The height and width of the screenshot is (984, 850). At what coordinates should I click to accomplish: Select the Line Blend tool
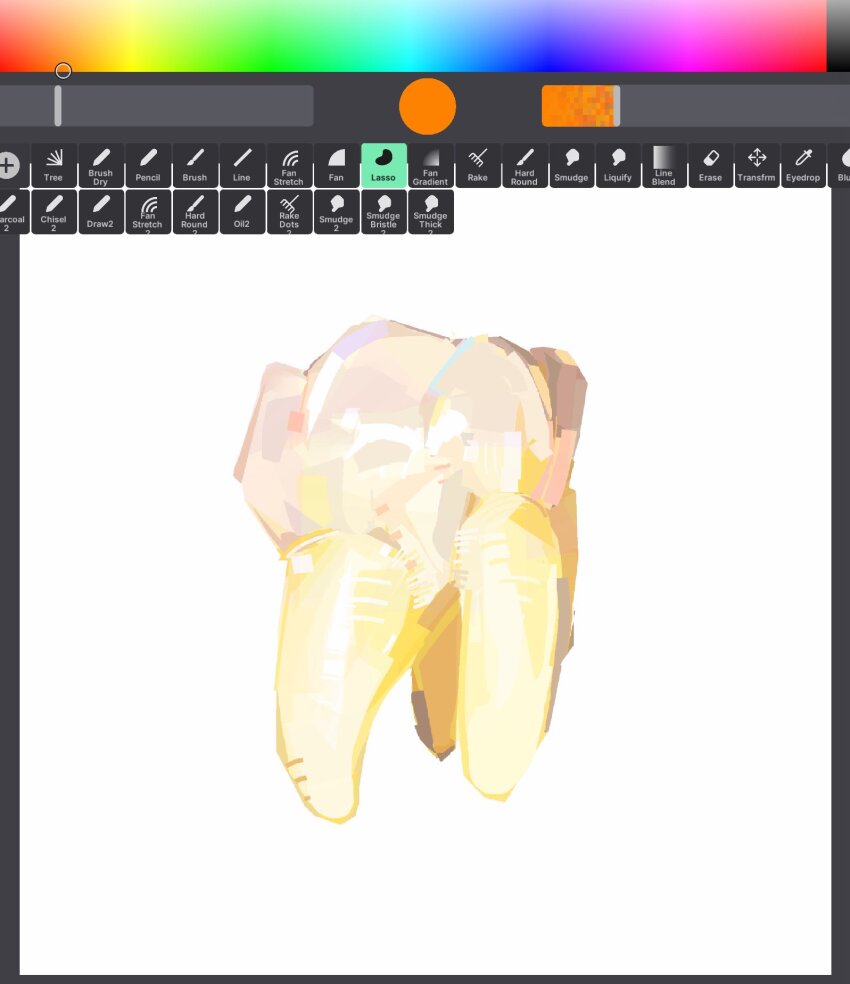point(663,165)
